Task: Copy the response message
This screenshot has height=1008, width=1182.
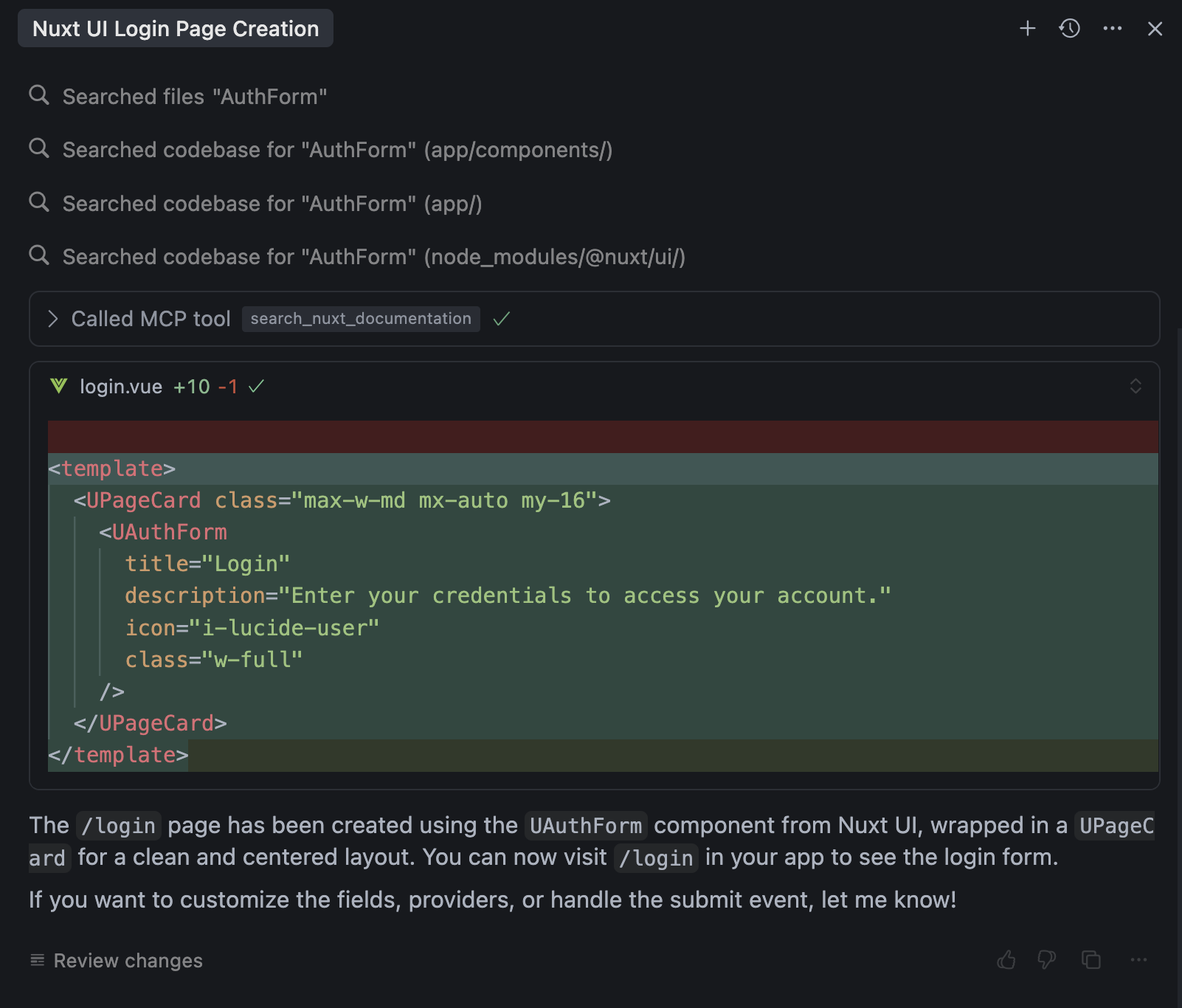Action: click(1091, 960)
